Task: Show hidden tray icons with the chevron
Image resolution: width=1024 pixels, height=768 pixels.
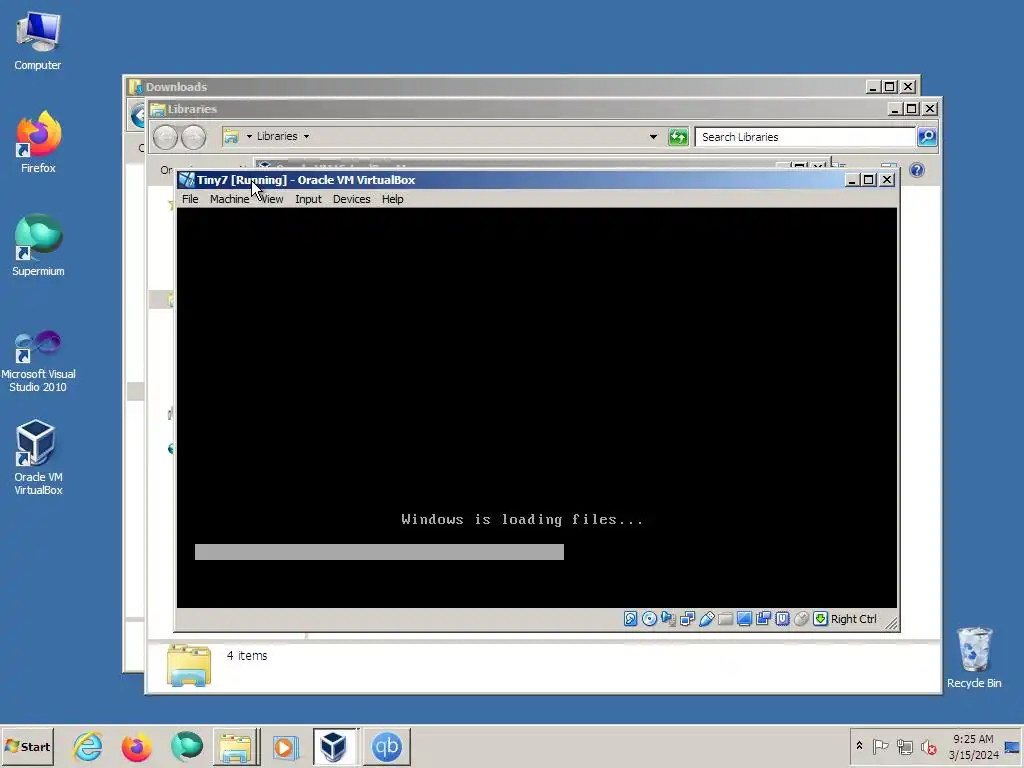Action: click(859, 746)
